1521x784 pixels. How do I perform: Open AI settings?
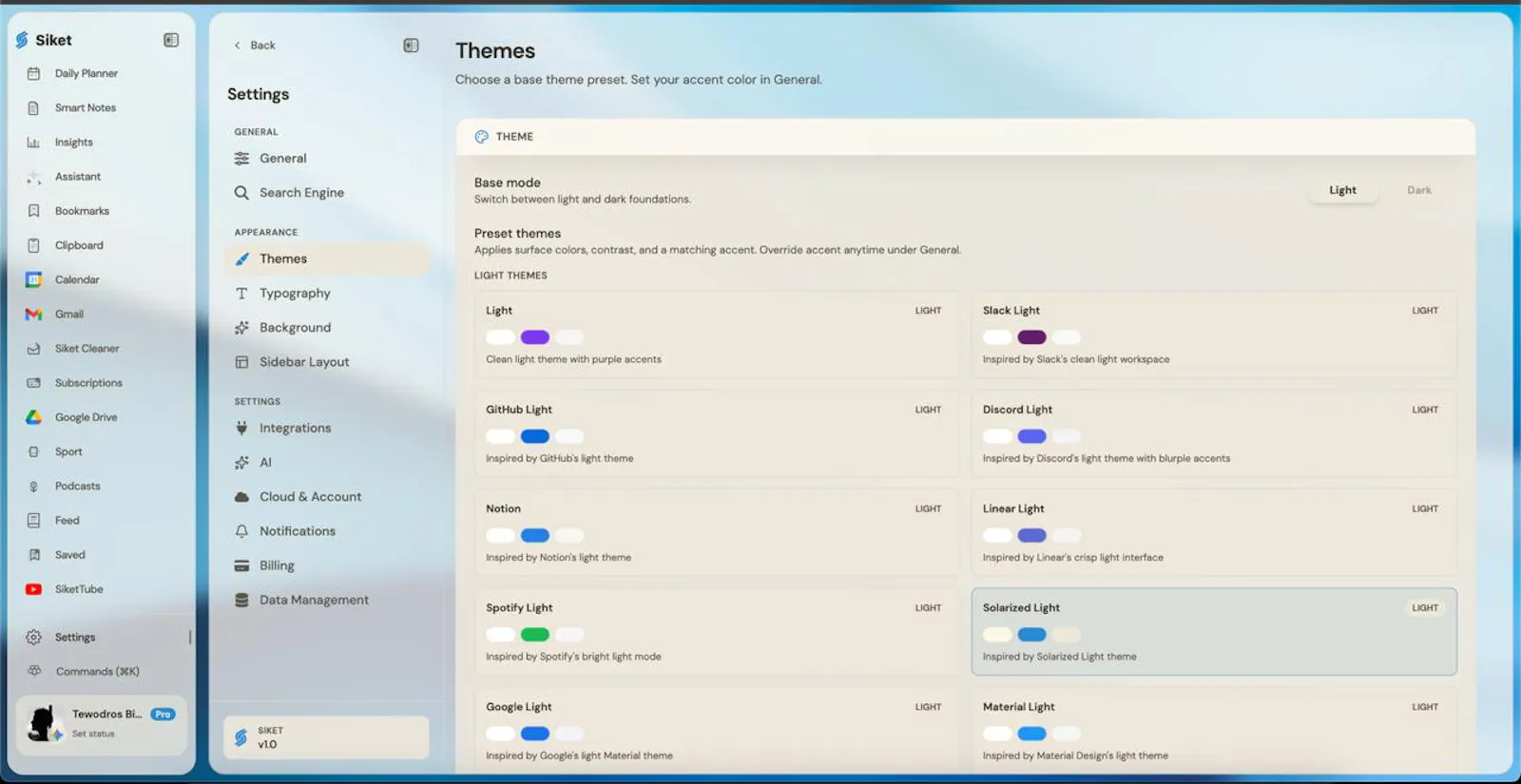326,463
